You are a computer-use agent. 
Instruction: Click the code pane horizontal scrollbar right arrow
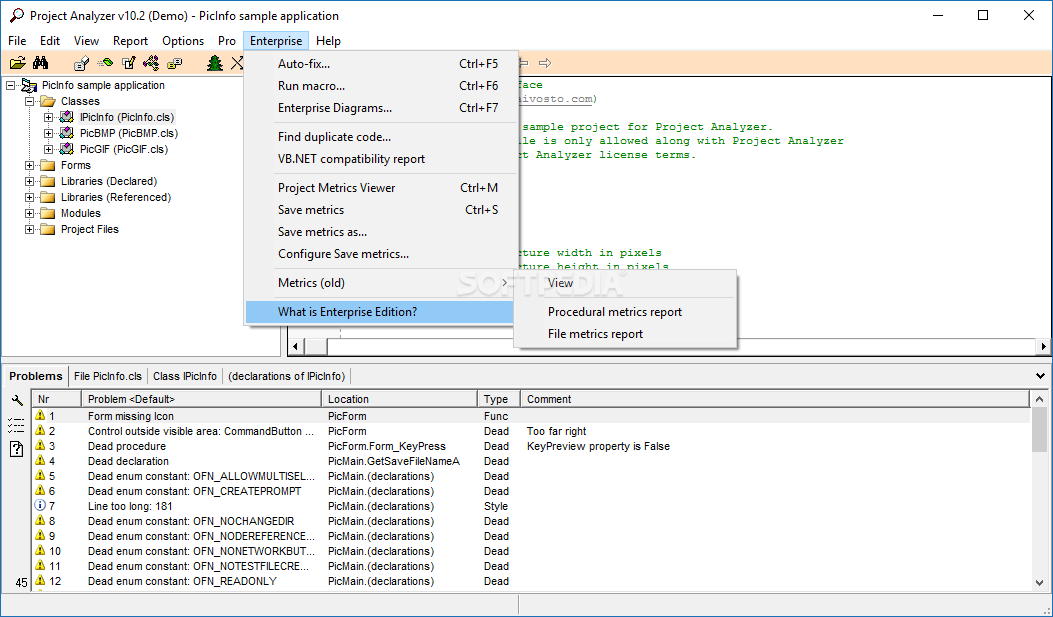(1043, 347)
